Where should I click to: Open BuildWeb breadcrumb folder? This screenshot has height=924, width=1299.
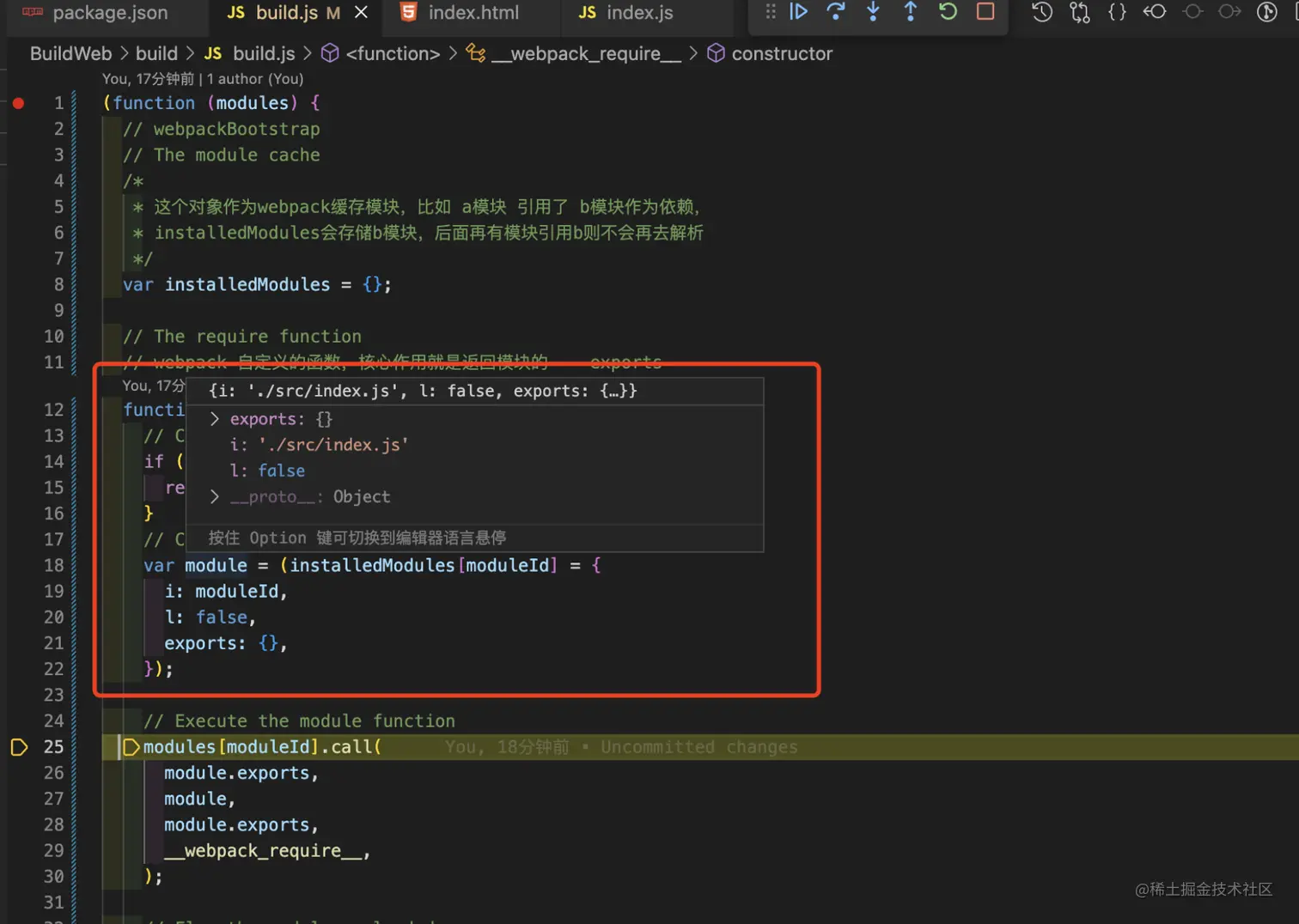[x=70, y=53]
